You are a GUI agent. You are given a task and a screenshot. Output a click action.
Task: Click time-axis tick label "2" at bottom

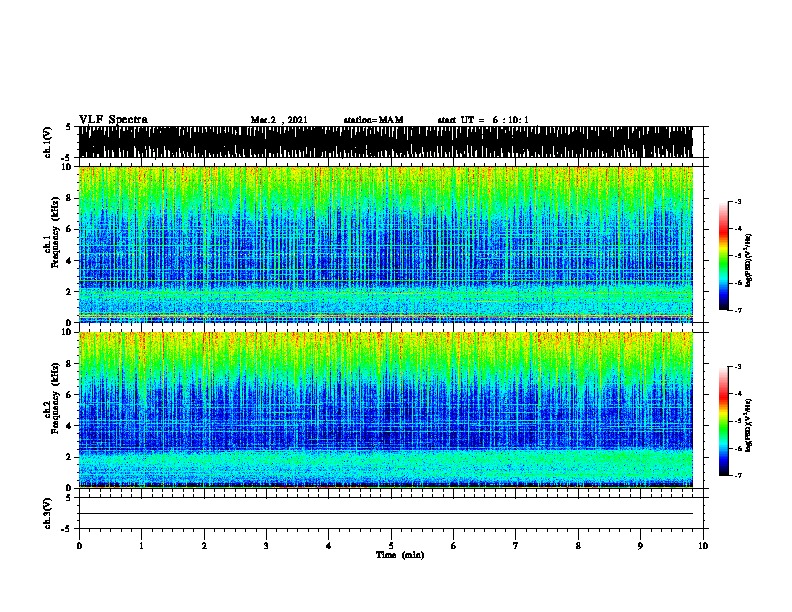204,545
